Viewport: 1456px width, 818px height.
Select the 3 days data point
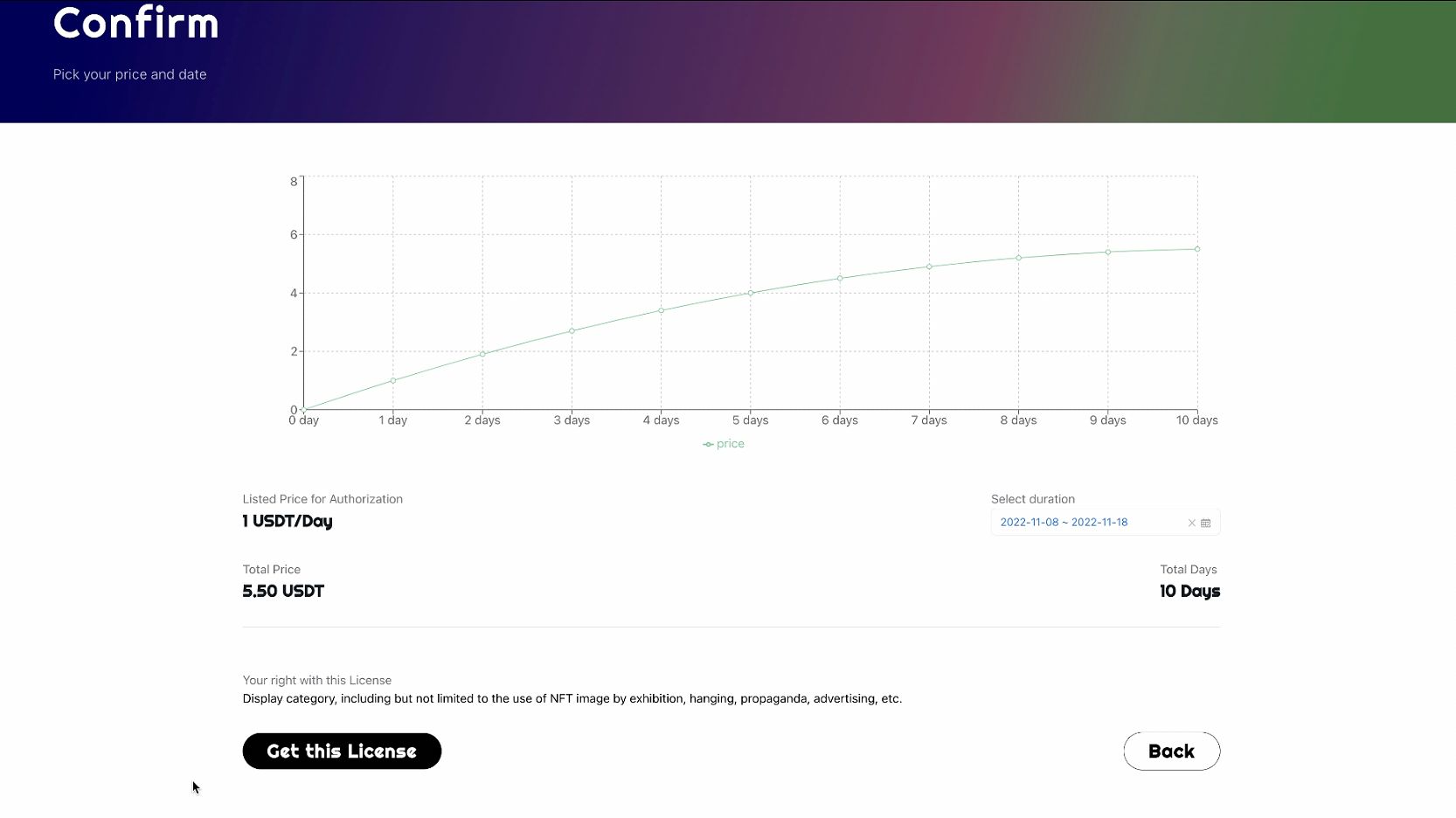click(x=572, y=330)
